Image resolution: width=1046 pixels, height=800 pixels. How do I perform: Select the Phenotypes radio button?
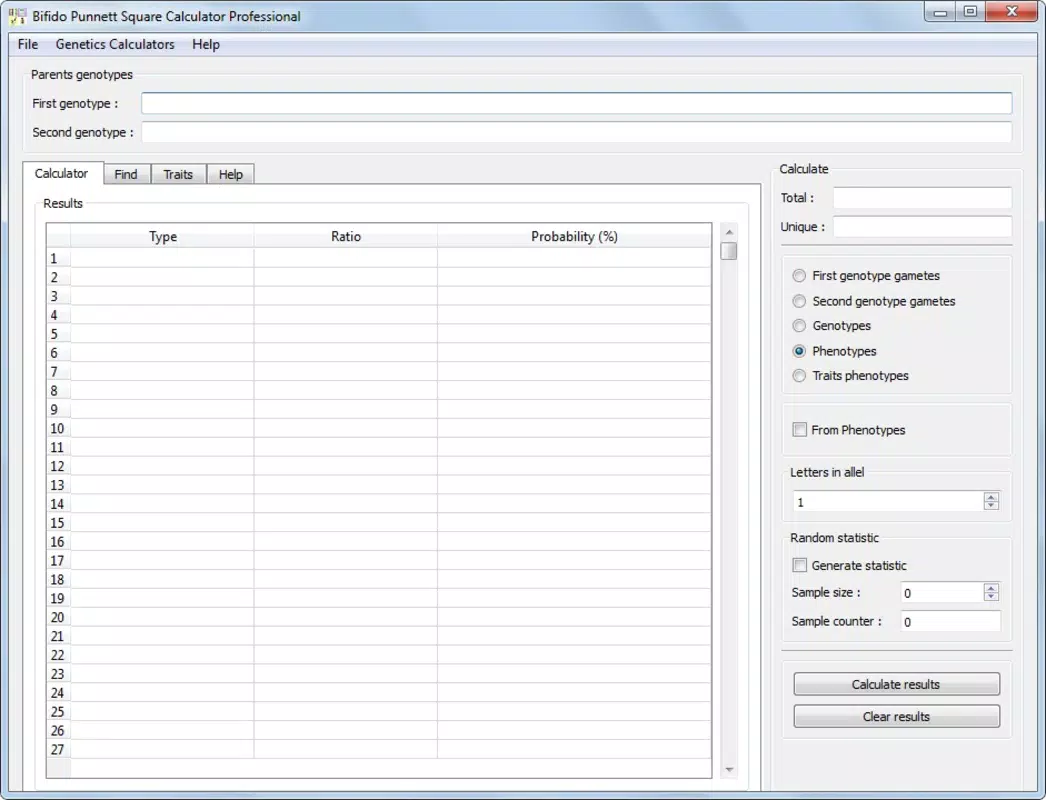click(x=799, y=351)
